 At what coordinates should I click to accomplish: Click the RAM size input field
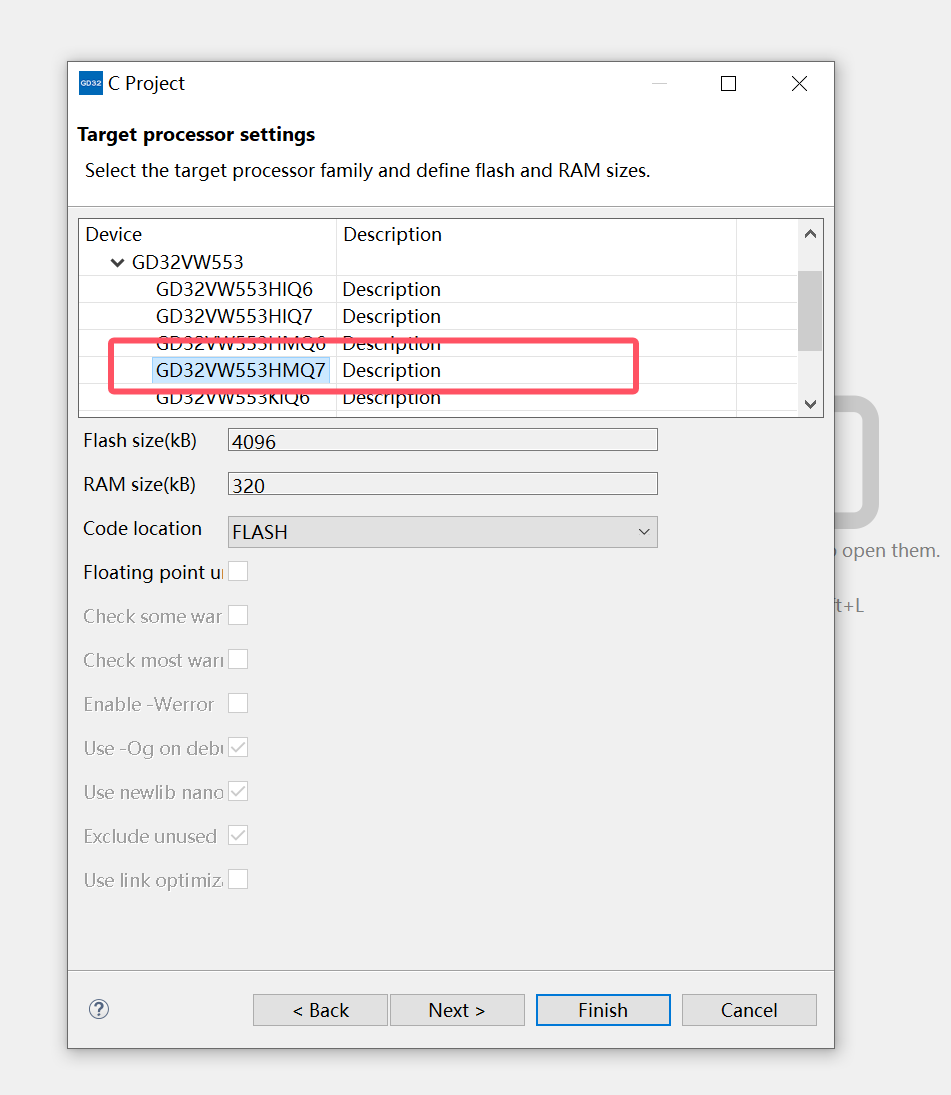click(x=442, y=485)
